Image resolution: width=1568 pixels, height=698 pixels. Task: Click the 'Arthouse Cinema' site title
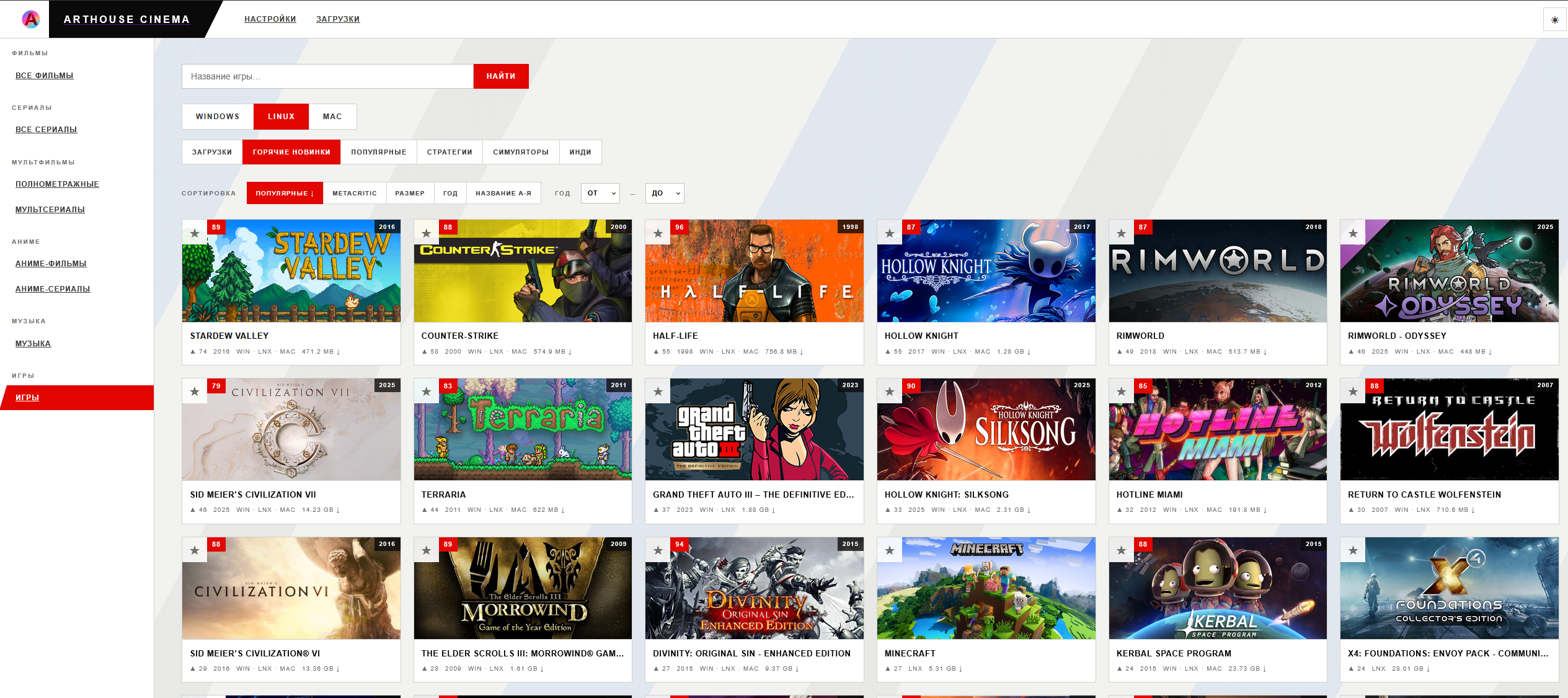click(x=126, y=19)
